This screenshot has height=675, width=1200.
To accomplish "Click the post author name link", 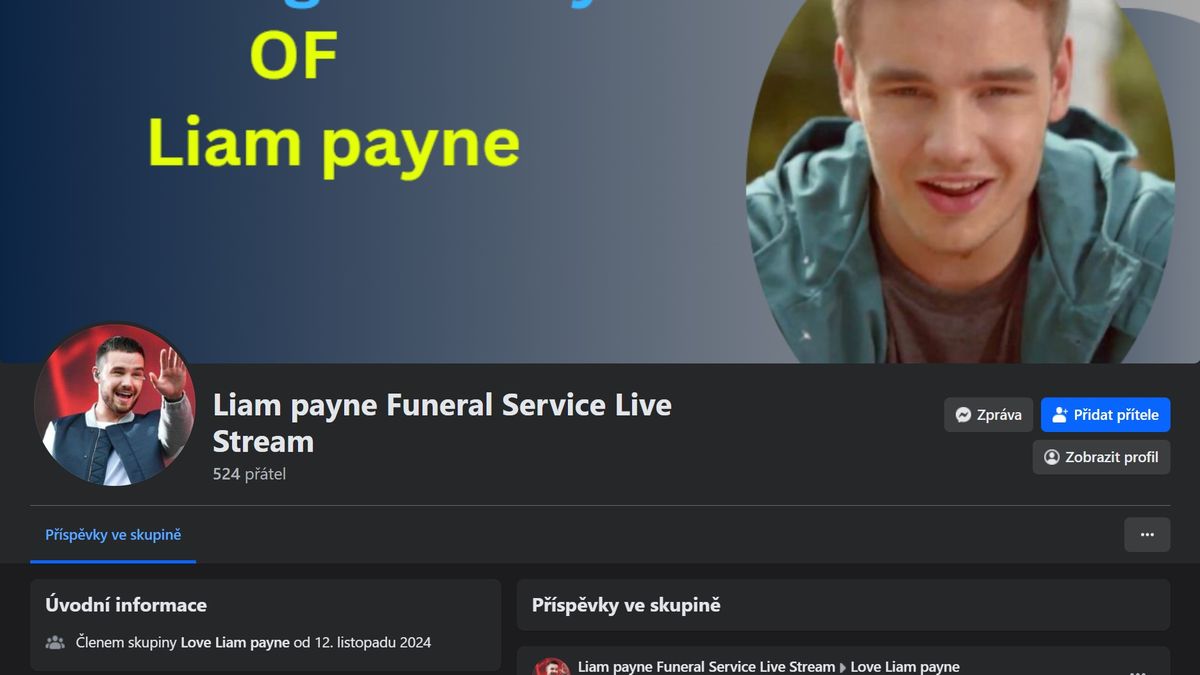I will 706,667.
